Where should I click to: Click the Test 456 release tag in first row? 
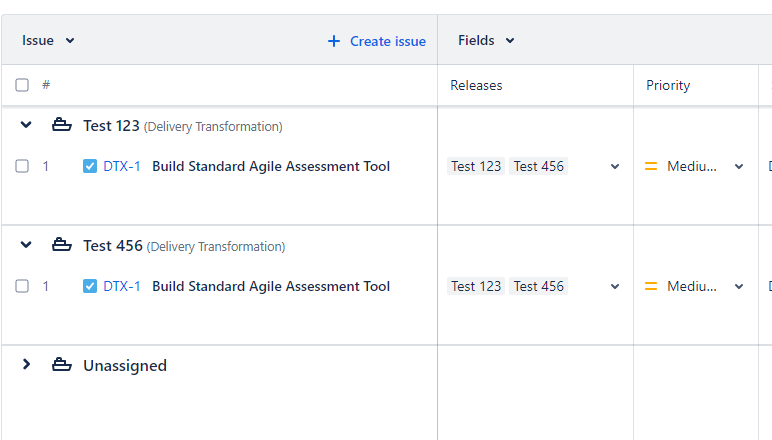538,167
